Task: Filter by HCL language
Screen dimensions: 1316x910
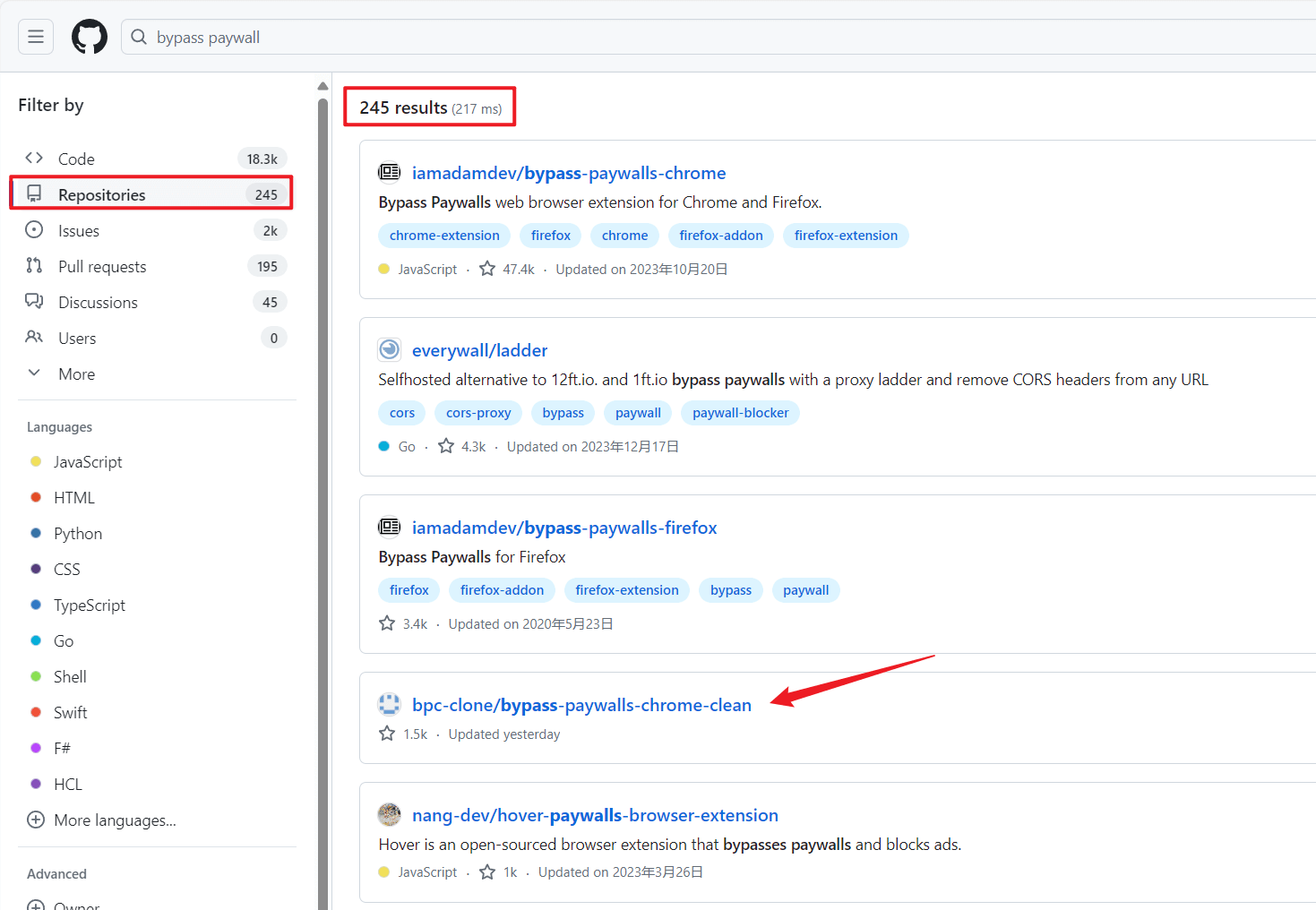Action: point(67,784)
